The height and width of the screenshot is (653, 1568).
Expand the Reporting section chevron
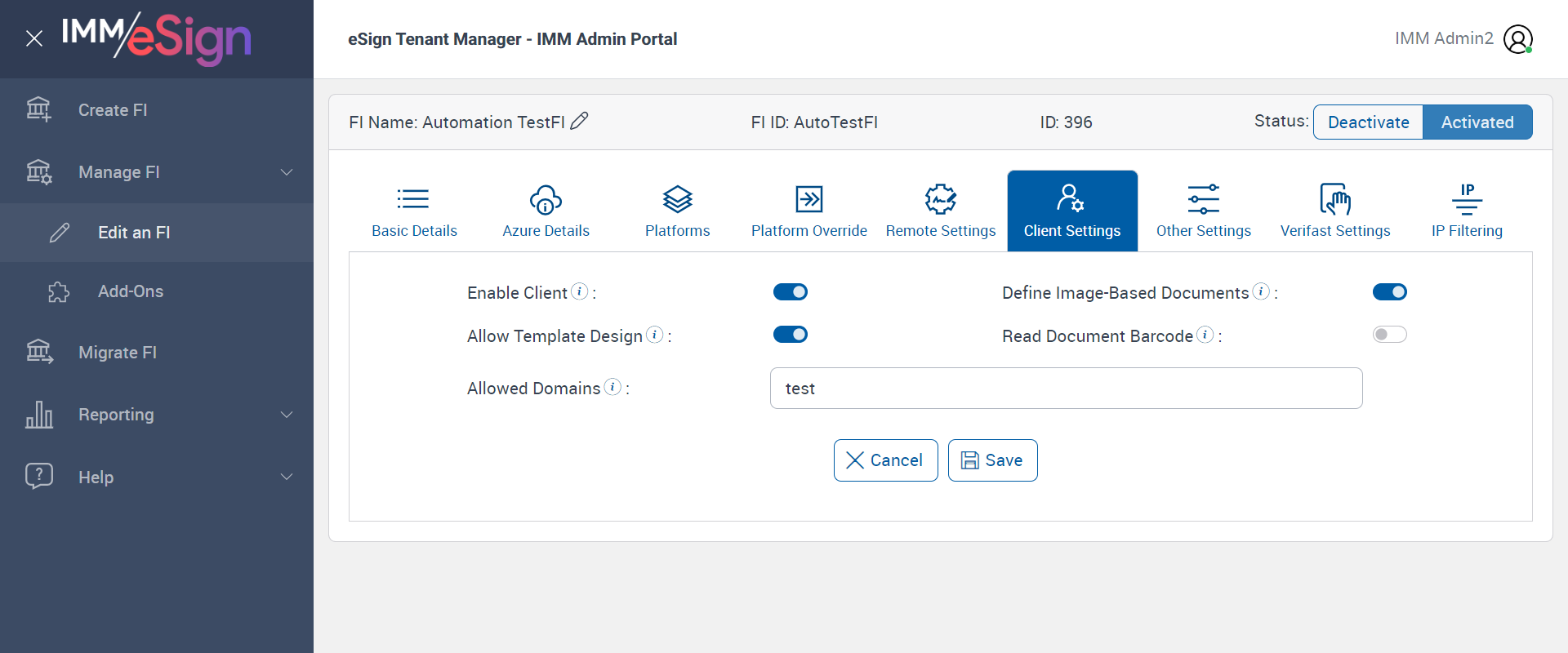coord(287,415)
